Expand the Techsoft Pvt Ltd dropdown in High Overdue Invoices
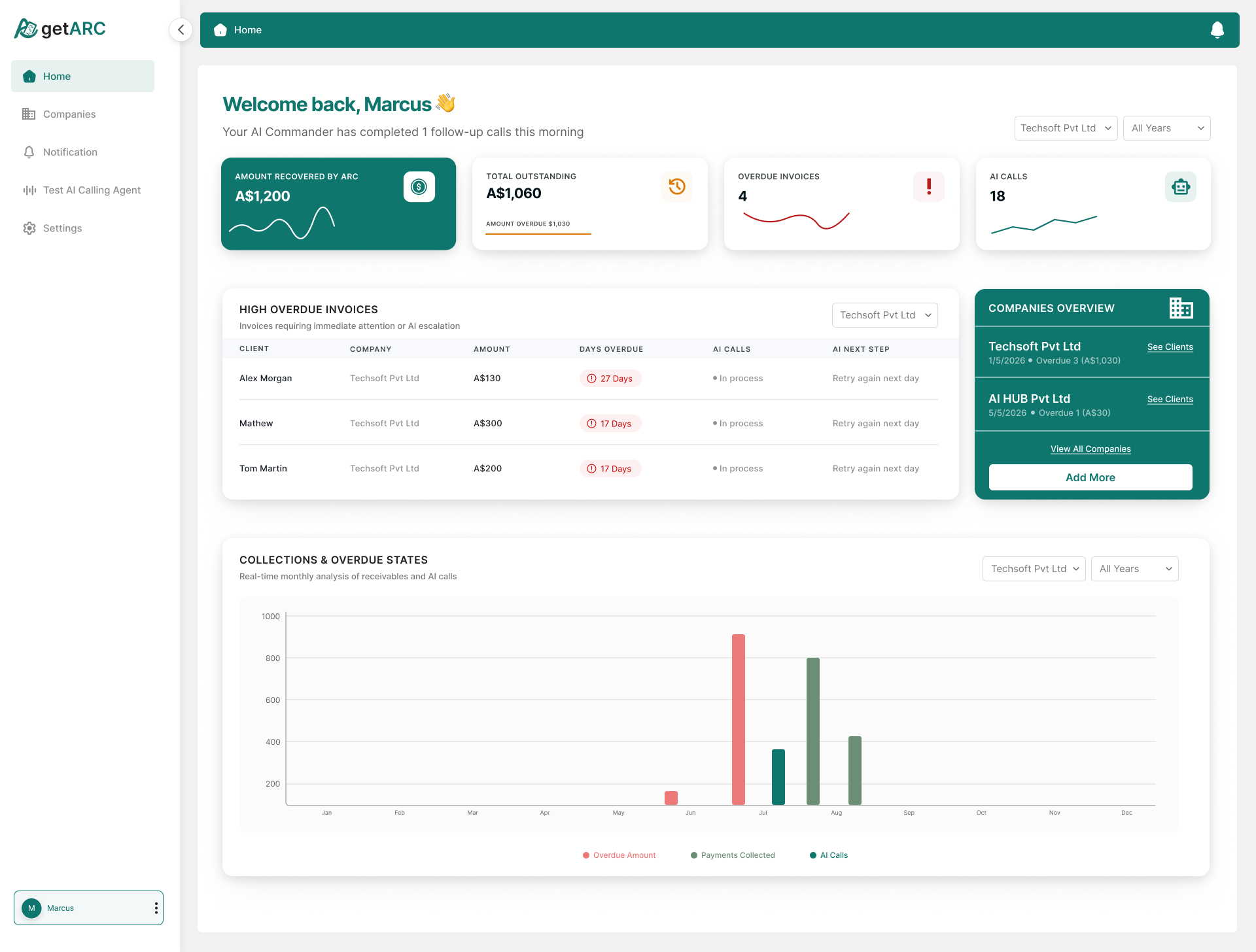 (x=884, y=315)
